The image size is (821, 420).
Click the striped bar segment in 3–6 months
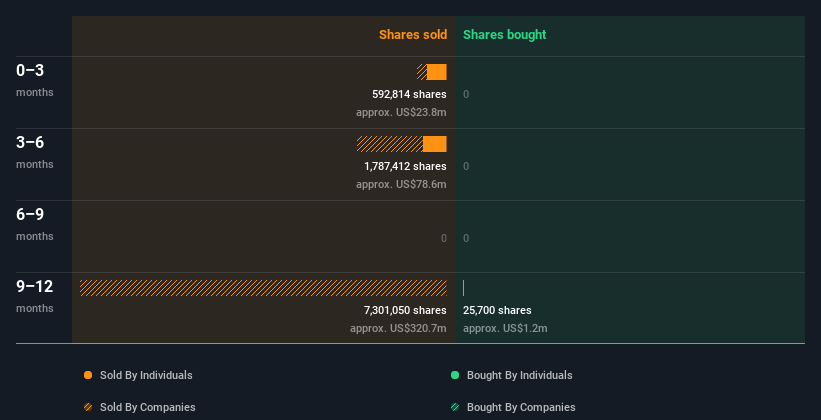point(390,144)
